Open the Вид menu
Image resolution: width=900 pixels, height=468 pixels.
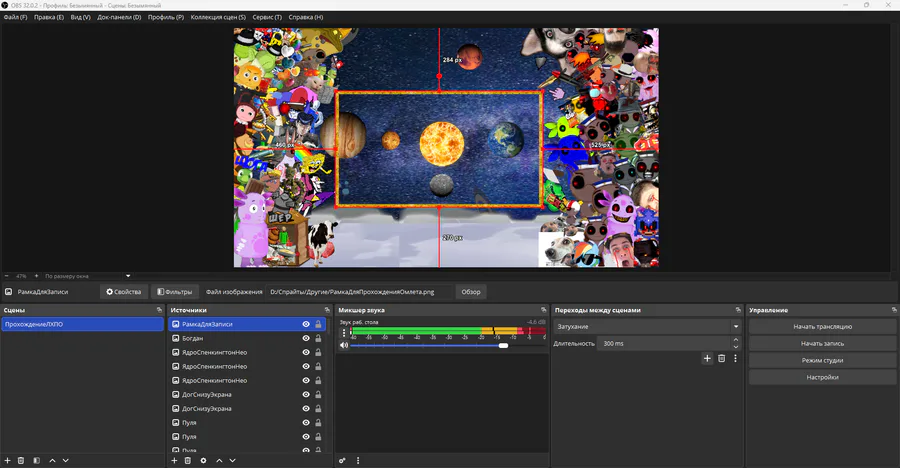point(80,17)
